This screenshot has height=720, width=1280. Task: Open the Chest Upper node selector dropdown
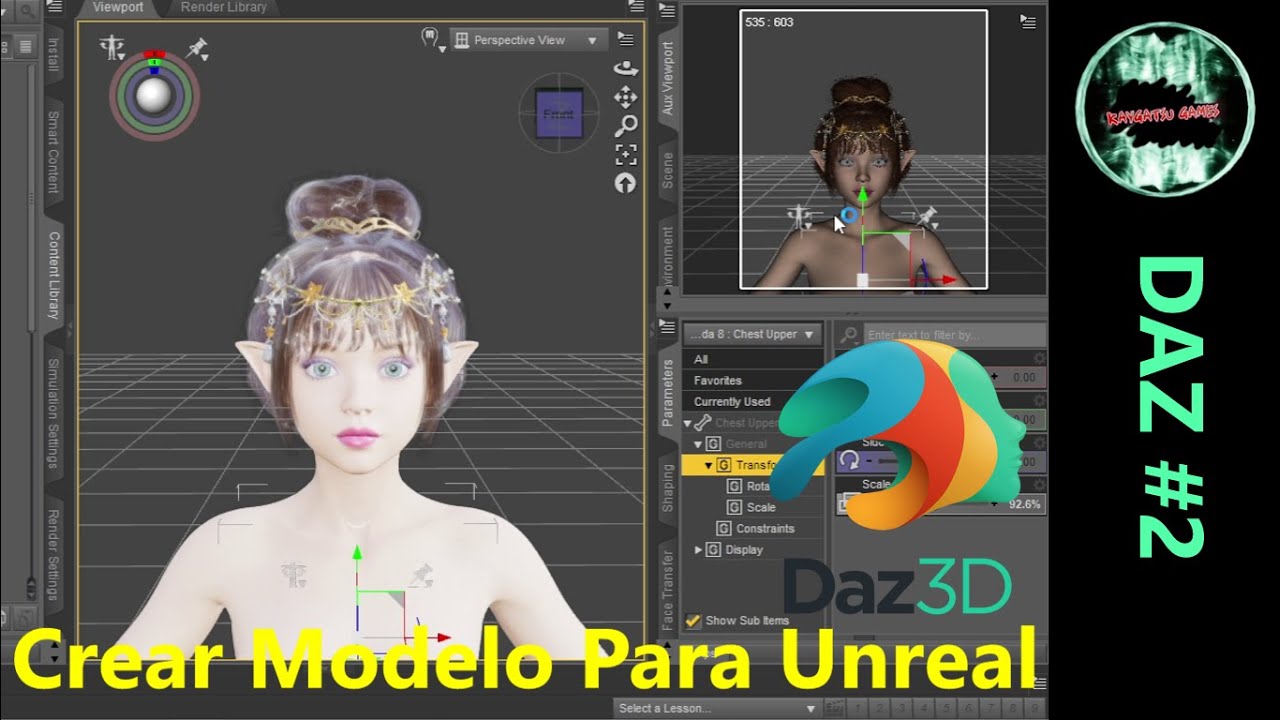(x=753, y=334)
